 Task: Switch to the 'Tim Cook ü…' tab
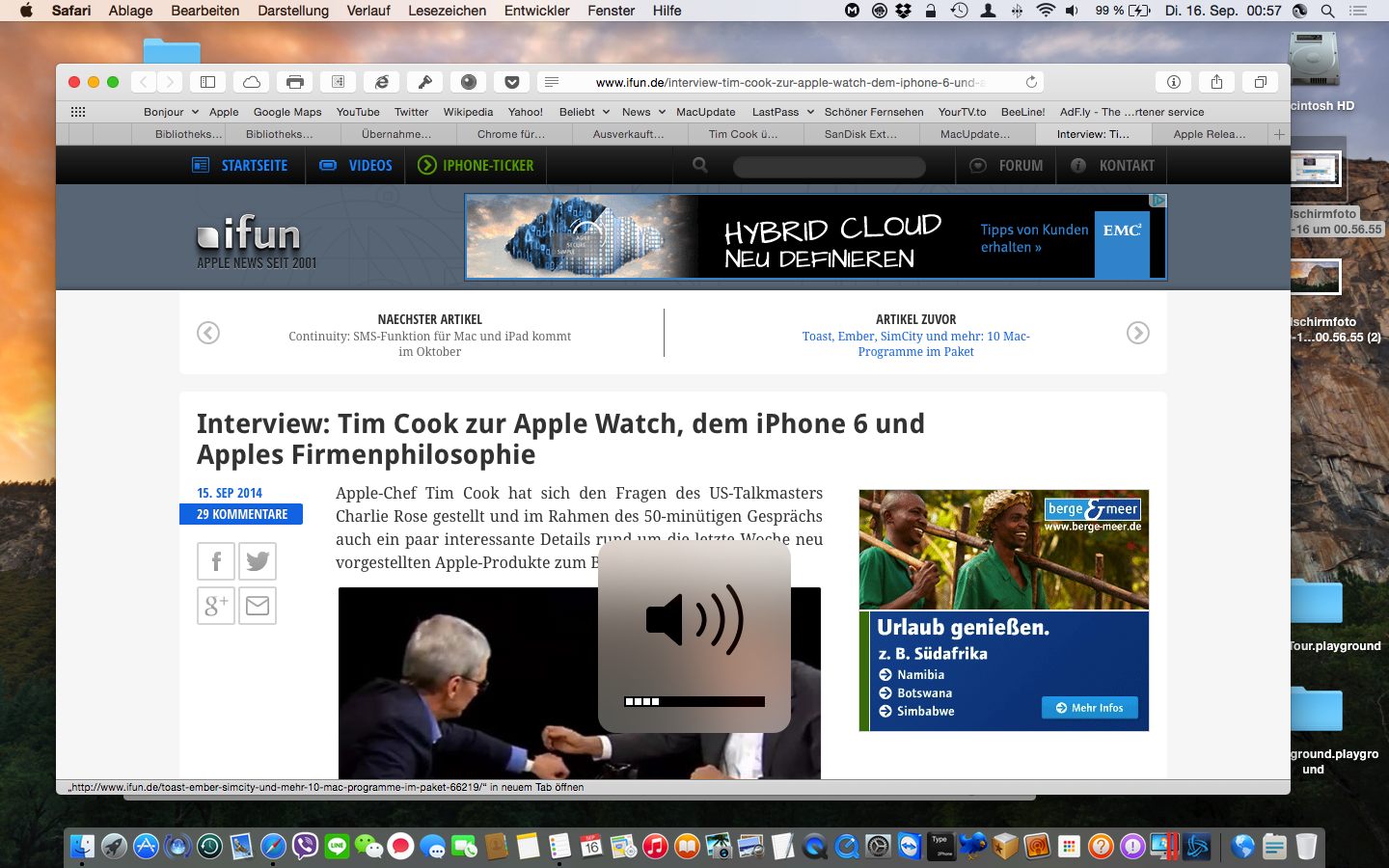(746, 134)
